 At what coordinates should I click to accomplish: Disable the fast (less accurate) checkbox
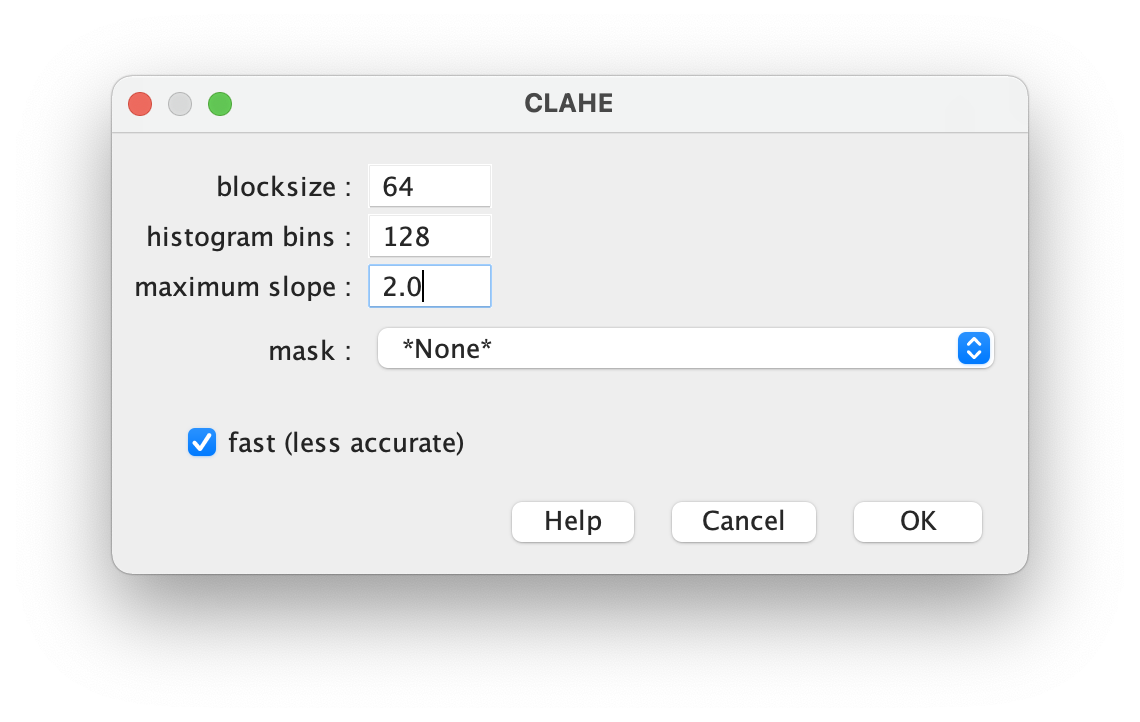[x=202, y=442]
